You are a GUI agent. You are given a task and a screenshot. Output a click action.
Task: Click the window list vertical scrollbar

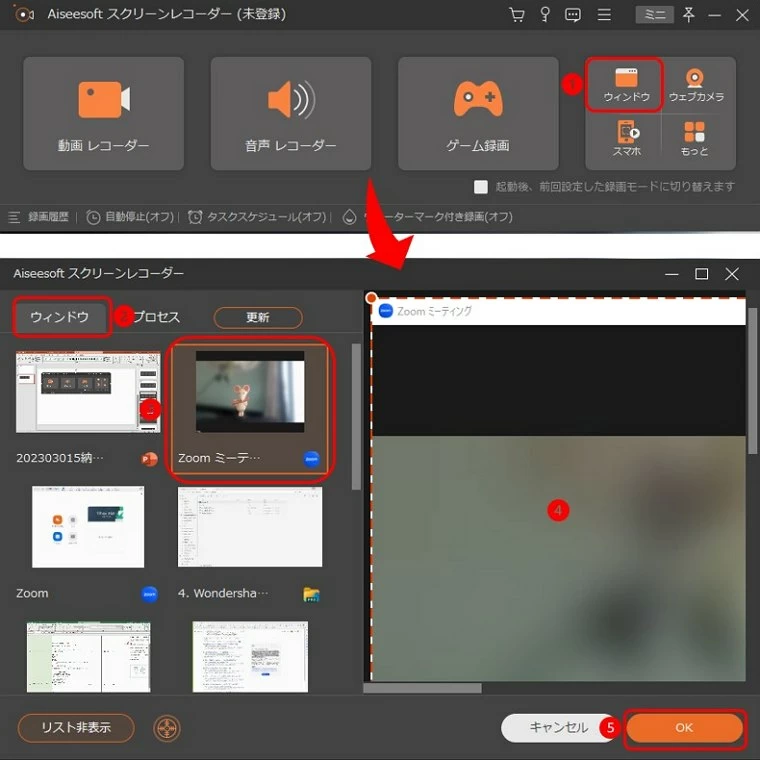356,417
